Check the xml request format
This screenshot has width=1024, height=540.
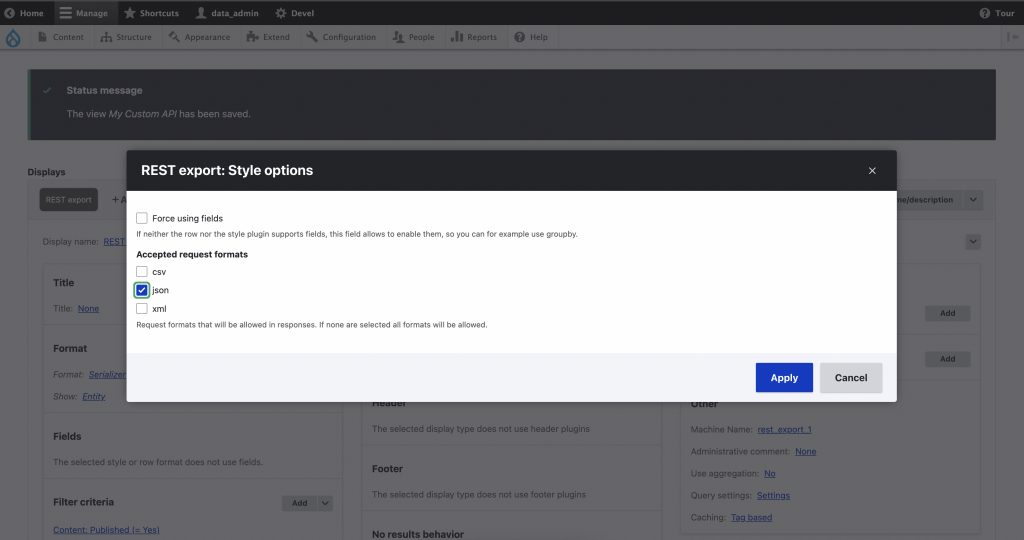pyautogui.click(x=142, y=308)
